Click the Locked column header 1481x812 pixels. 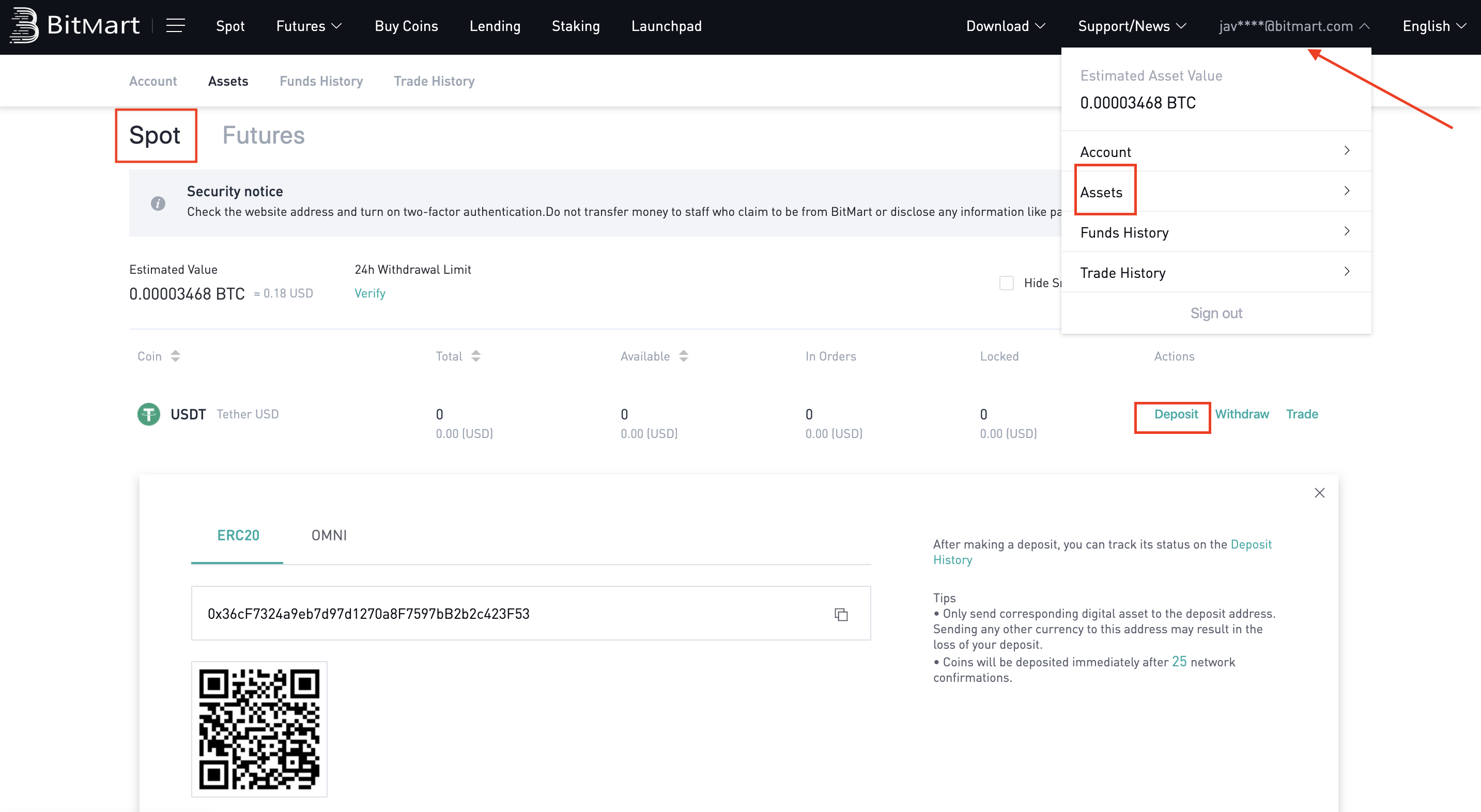click(999, 356)
